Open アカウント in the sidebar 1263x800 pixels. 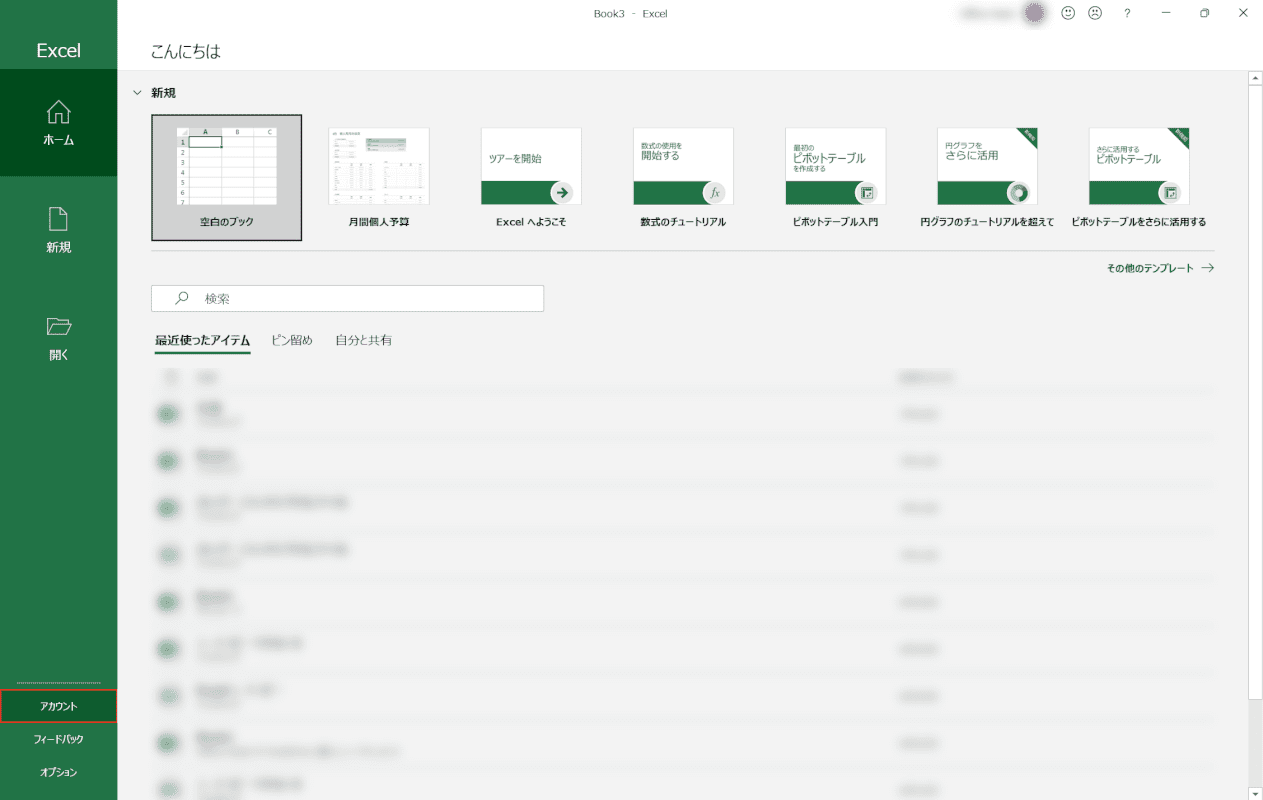pyautogui.click(x=59, y=706)
